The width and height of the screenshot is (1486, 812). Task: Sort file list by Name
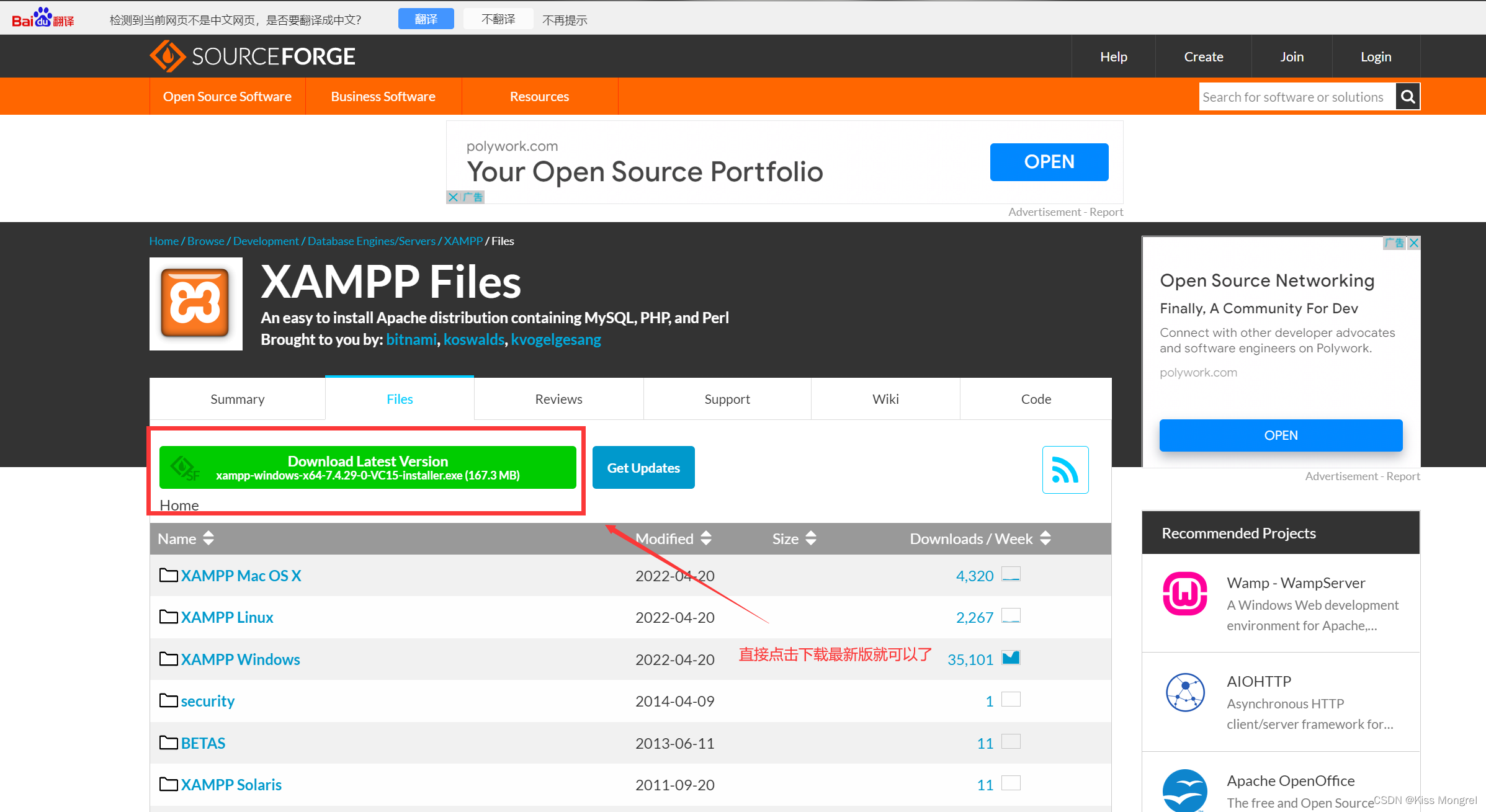tap(186, 538)
